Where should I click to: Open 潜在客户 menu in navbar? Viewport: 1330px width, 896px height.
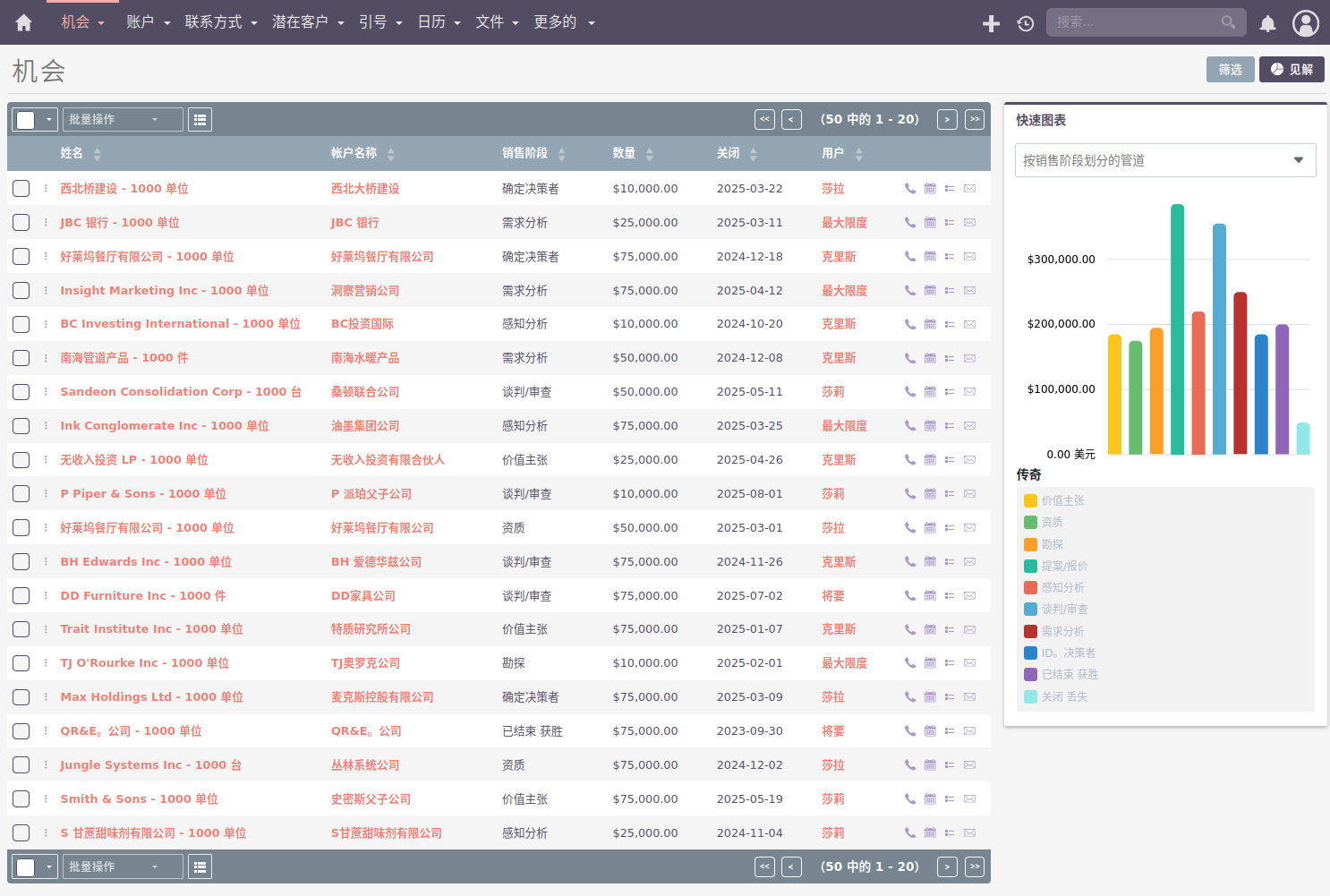point(308,22)
